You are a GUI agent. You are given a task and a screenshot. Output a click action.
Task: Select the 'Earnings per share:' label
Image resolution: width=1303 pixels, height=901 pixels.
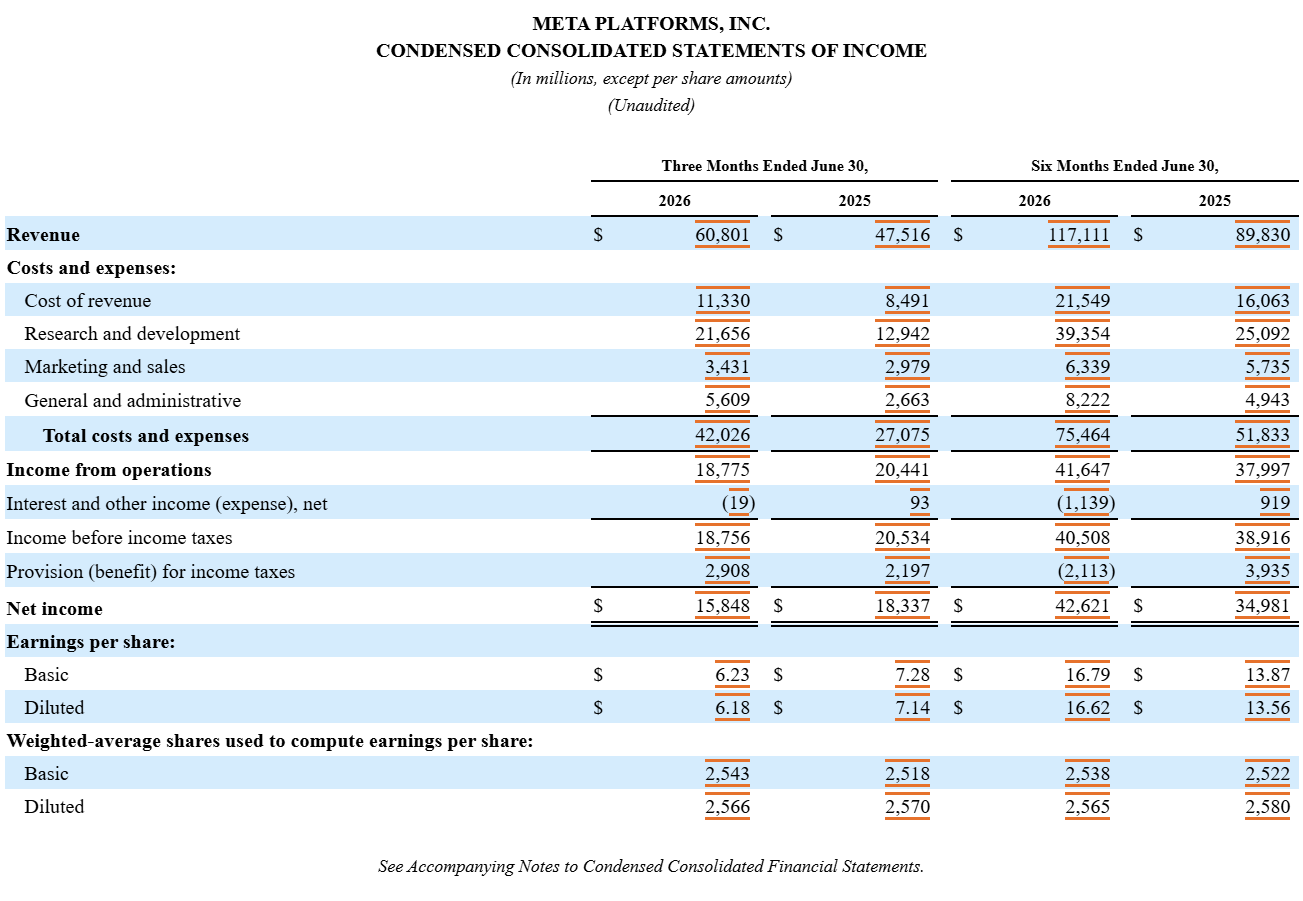(91, 642)
